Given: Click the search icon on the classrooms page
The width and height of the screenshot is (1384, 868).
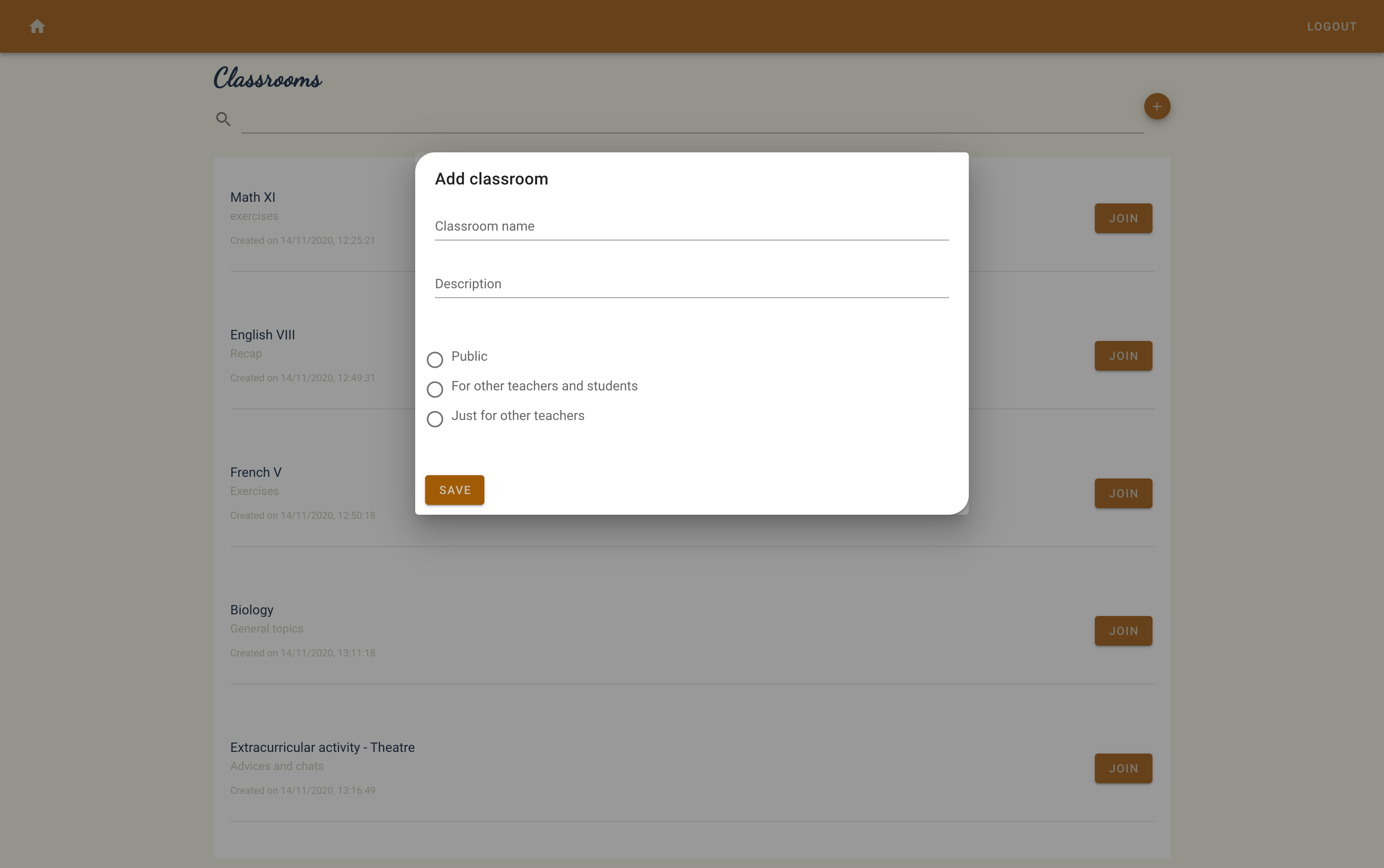Looking at the screenshot, I should [223, 119].
